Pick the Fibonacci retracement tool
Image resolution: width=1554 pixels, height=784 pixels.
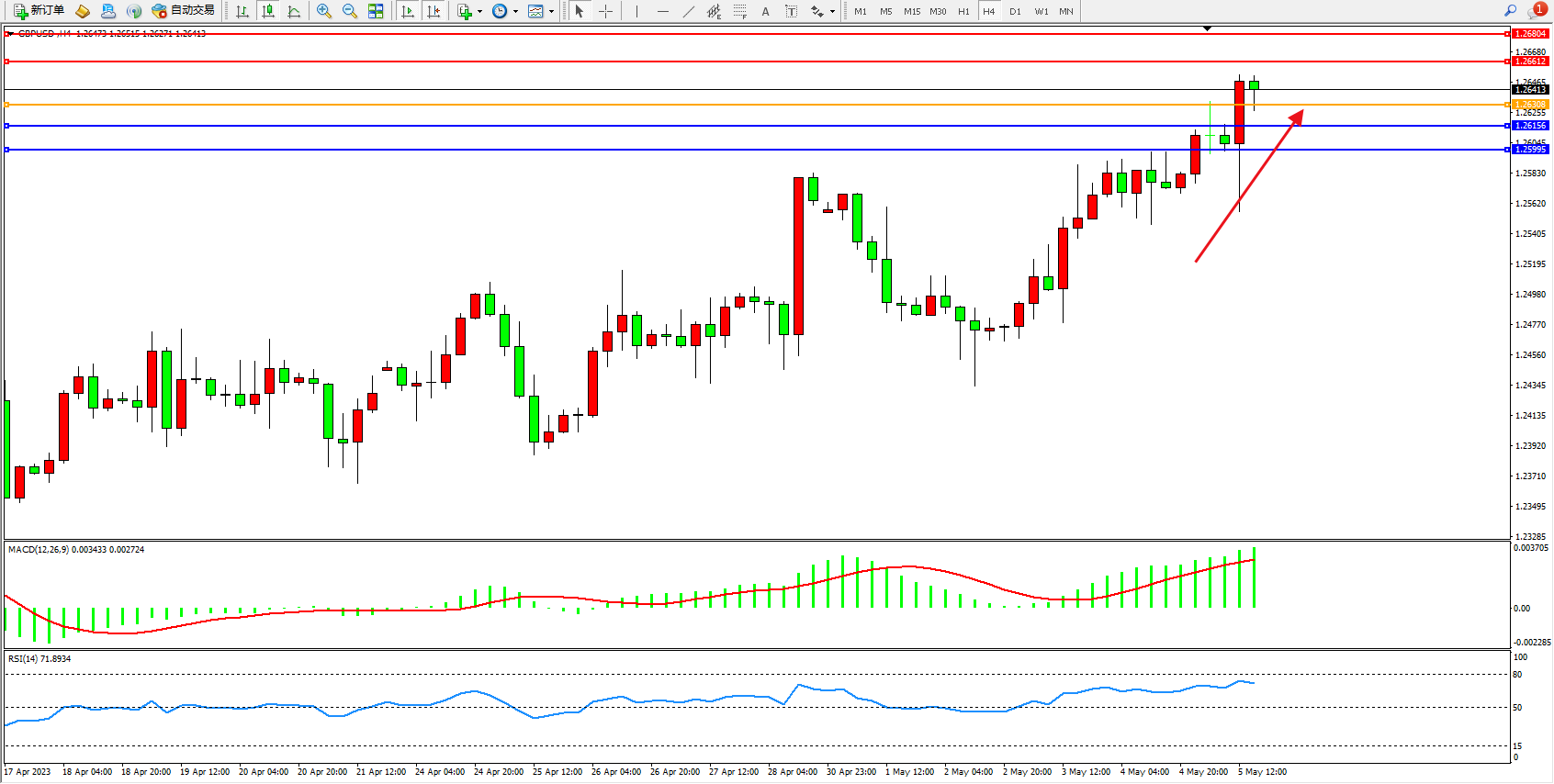[740, 11]
